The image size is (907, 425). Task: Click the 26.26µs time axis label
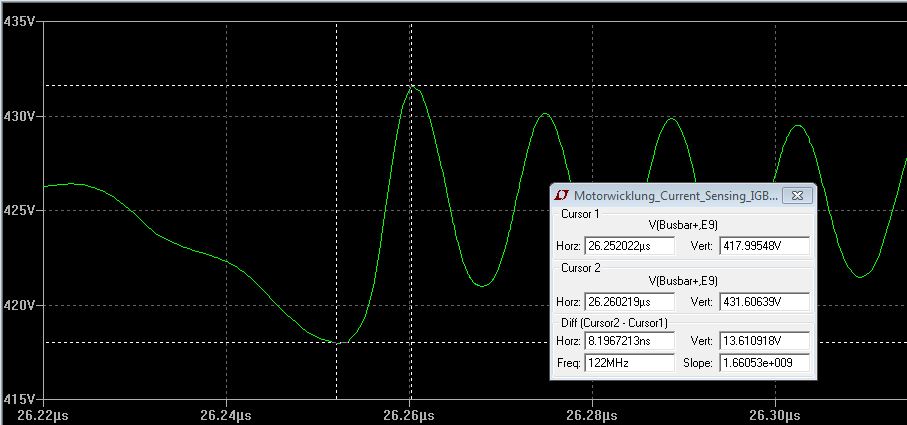(x=410, y=415)
